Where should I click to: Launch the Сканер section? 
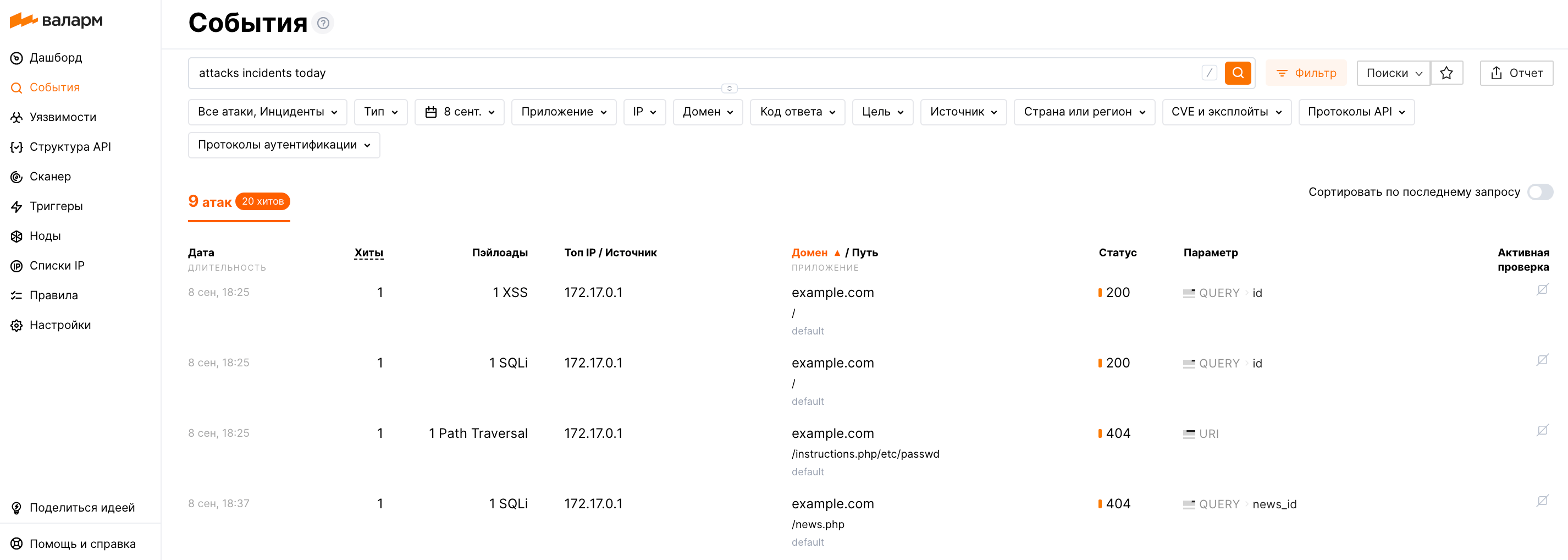pos(51,176)
